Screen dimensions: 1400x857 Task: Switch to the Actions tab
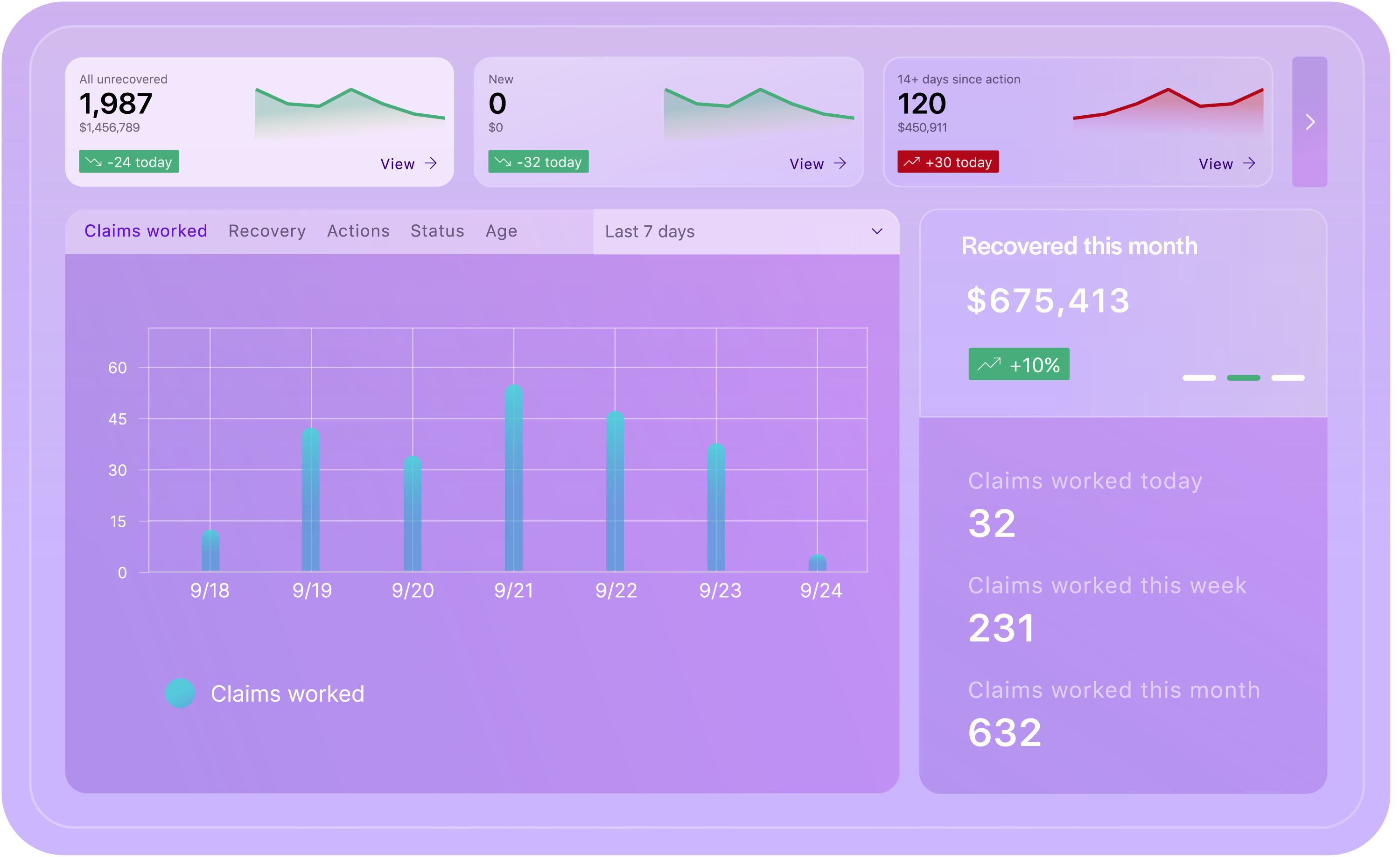tap(358, 231)
